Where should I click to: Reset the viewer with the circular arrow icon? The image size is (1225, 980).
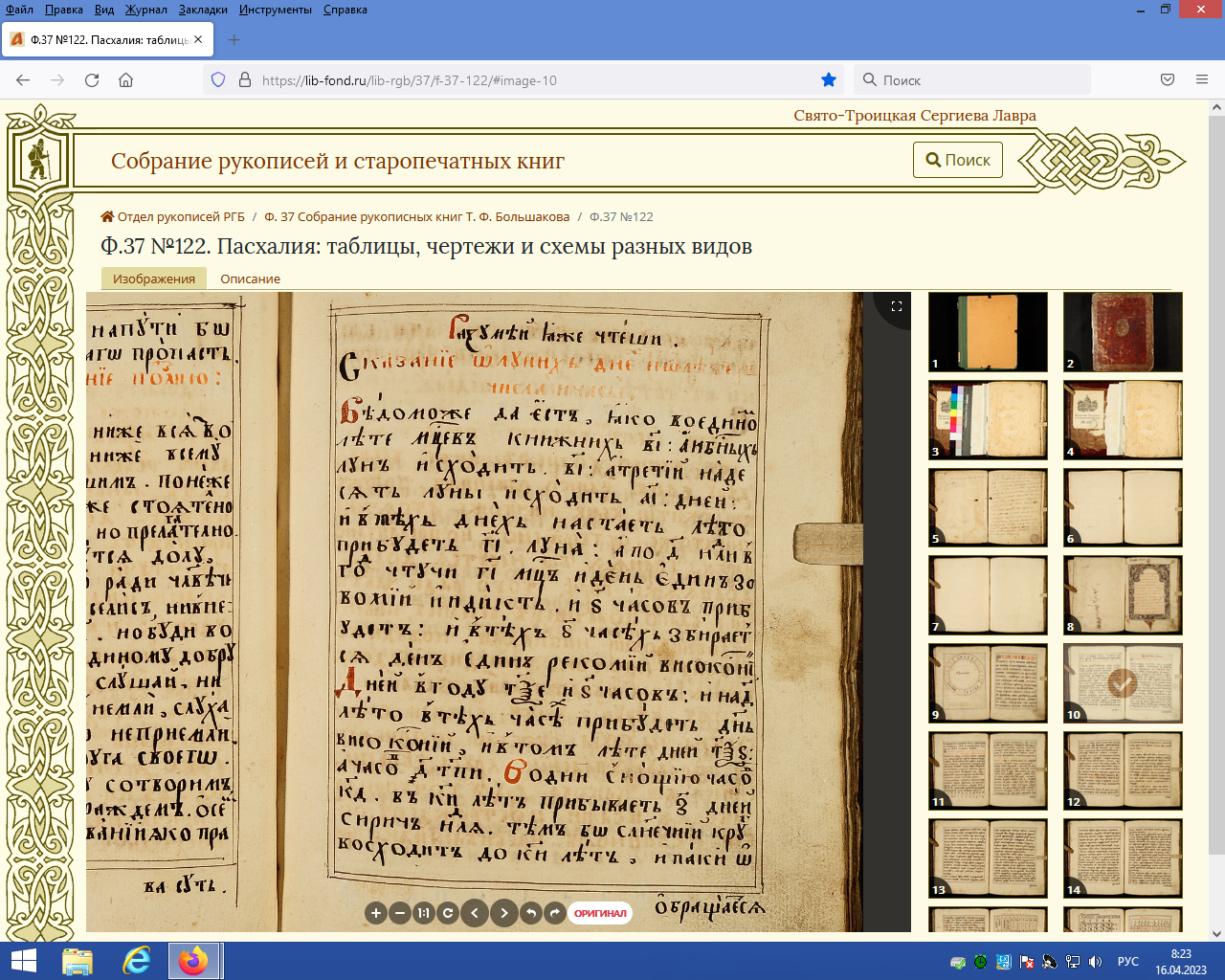tap(447, 913)
